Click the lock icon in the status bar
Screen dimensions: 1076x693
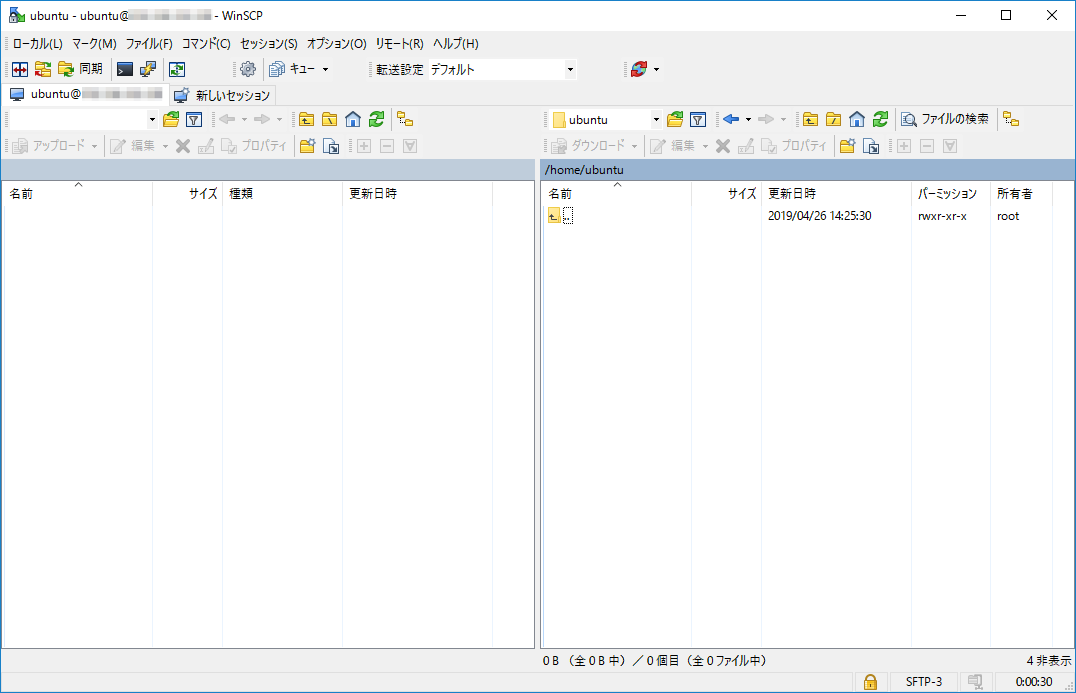870,682
